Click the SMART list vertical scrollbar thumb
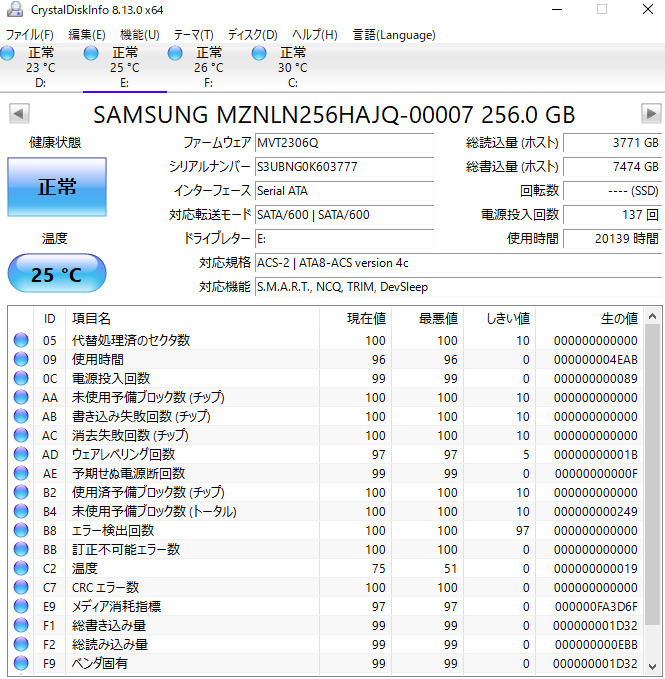665x679 pixels. click(652, 474)
